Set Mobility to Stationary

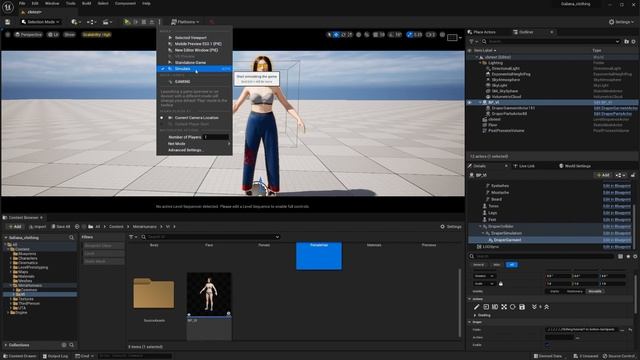click(574, 291)
